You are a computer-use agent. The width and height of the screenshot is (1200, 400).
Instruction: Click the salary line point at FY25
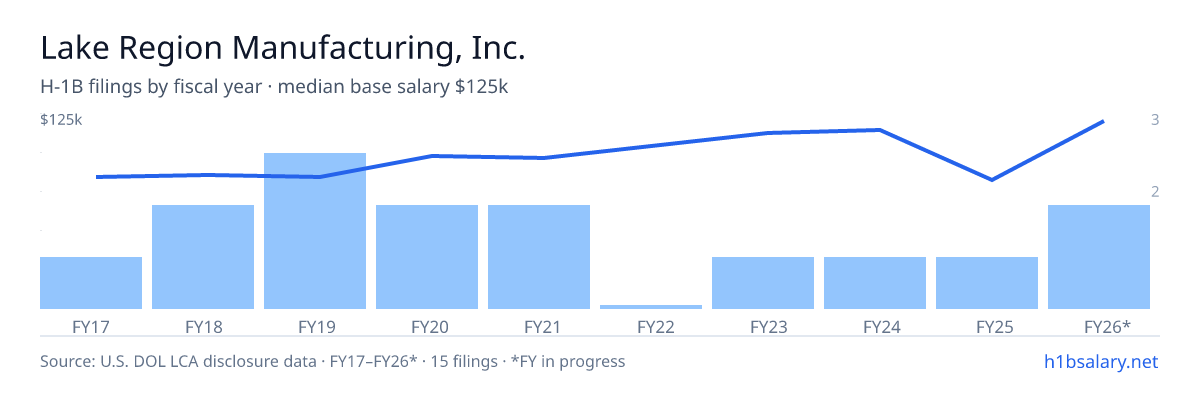point(991,180)
